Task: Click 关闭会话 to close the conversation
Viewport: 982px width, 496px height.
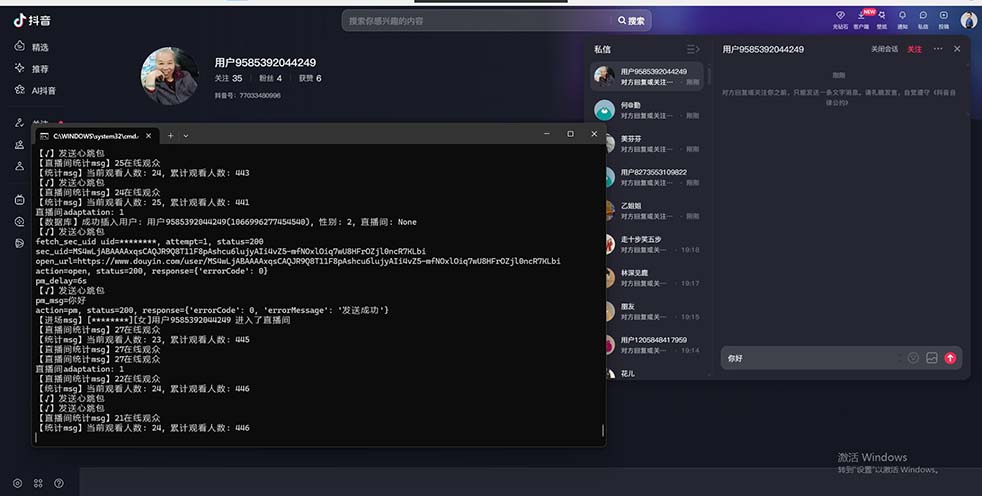Action: (884, 49)
